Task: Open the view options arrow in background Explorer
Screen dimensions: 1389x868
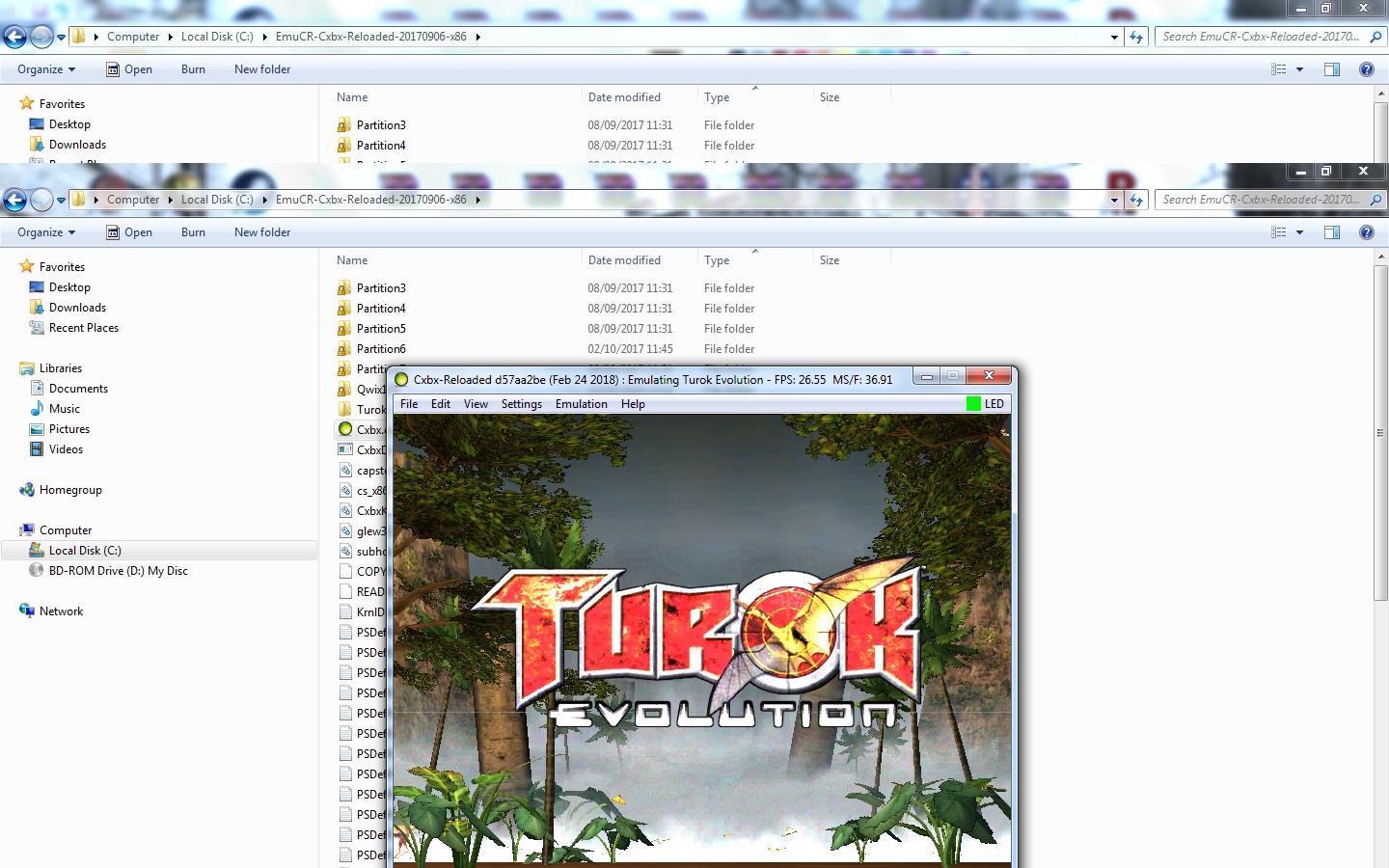Action: click(1299, 69)
